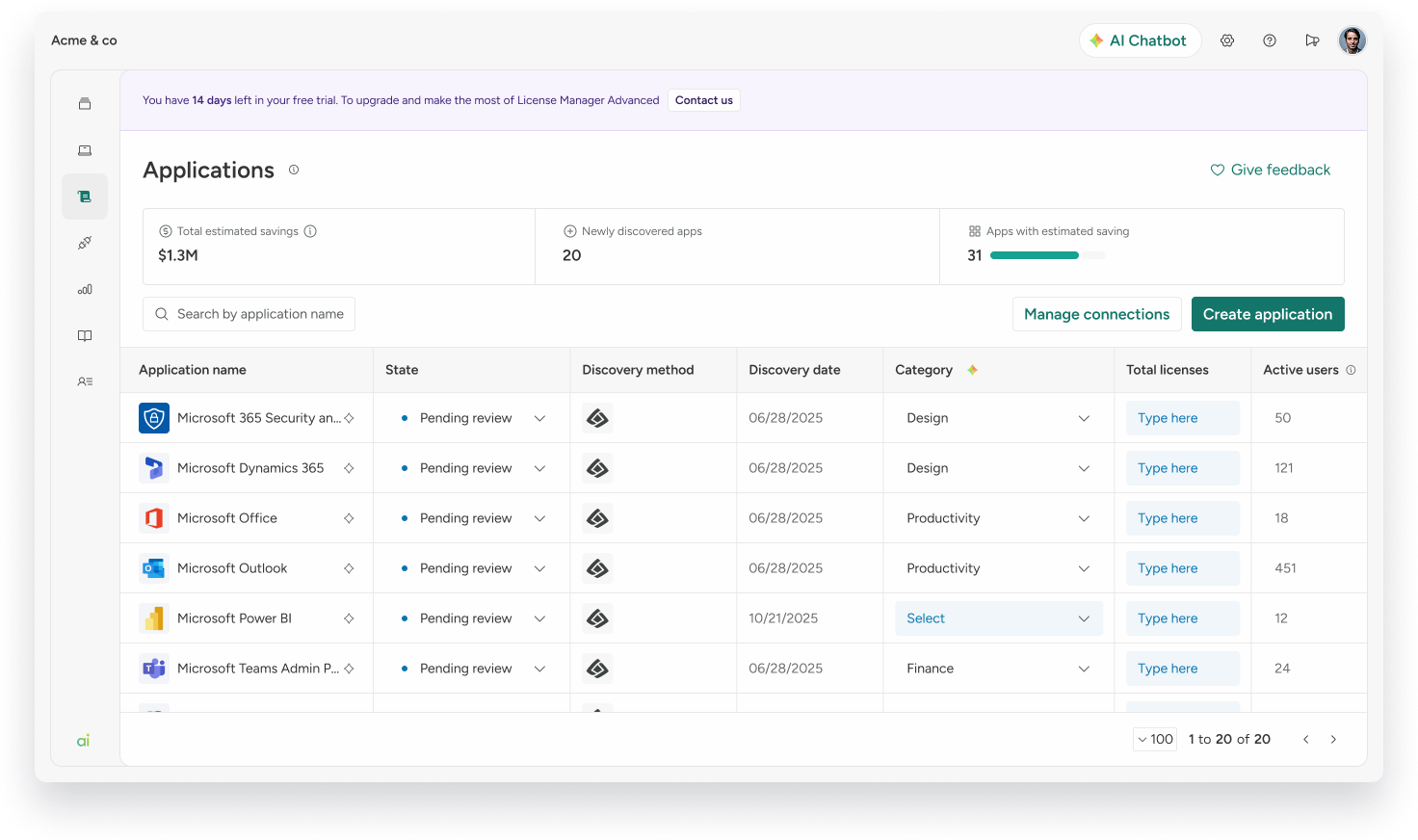This screenshot has width=1418, height=840.
Task: Open the inventory tray sidebar icon
Action: coord(85,104)
